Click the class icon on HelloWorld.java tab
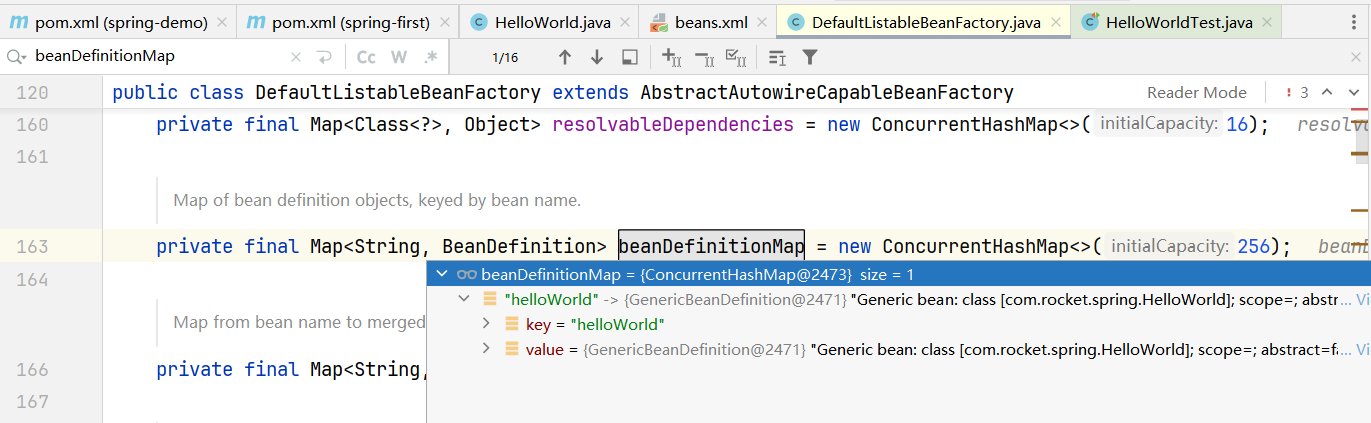 [x=478, y=22]
